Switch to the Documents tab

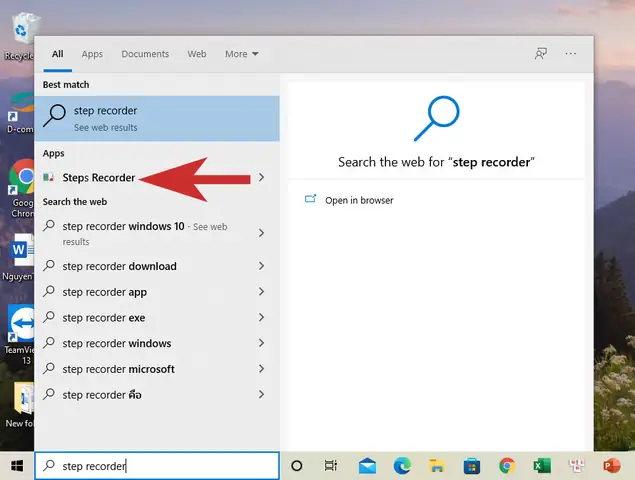(x=145, y=54)
